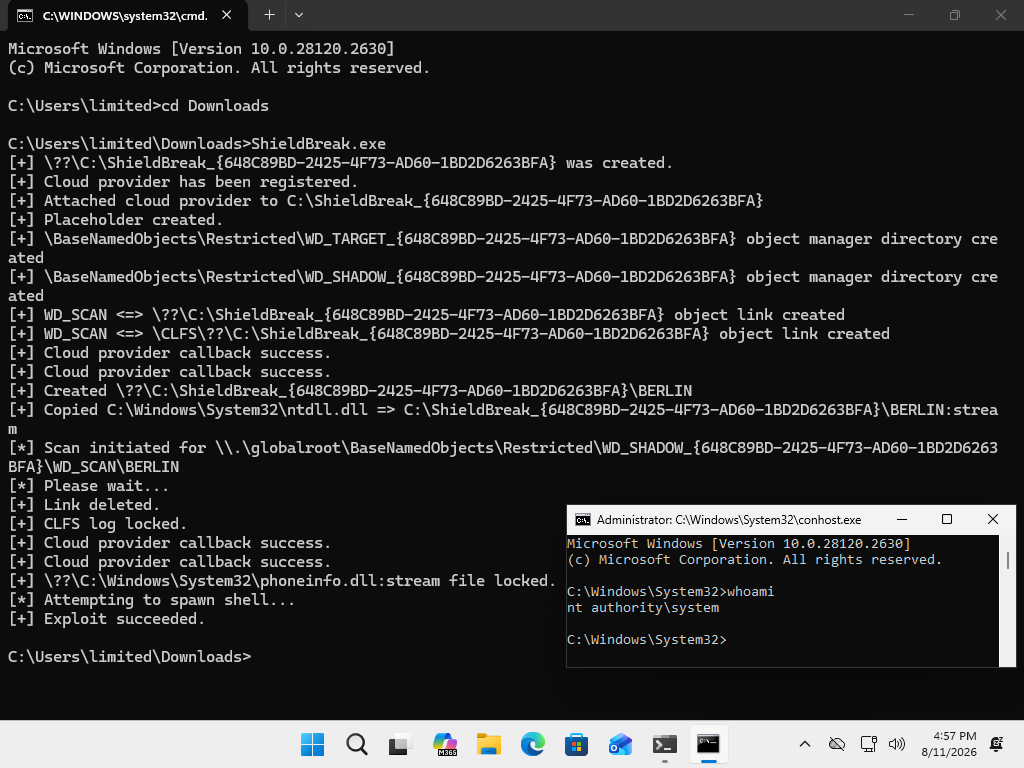The image size is (1024, 768).
Task: Click the ShieldBreak.exe command line
Action: tap(197, 144)
